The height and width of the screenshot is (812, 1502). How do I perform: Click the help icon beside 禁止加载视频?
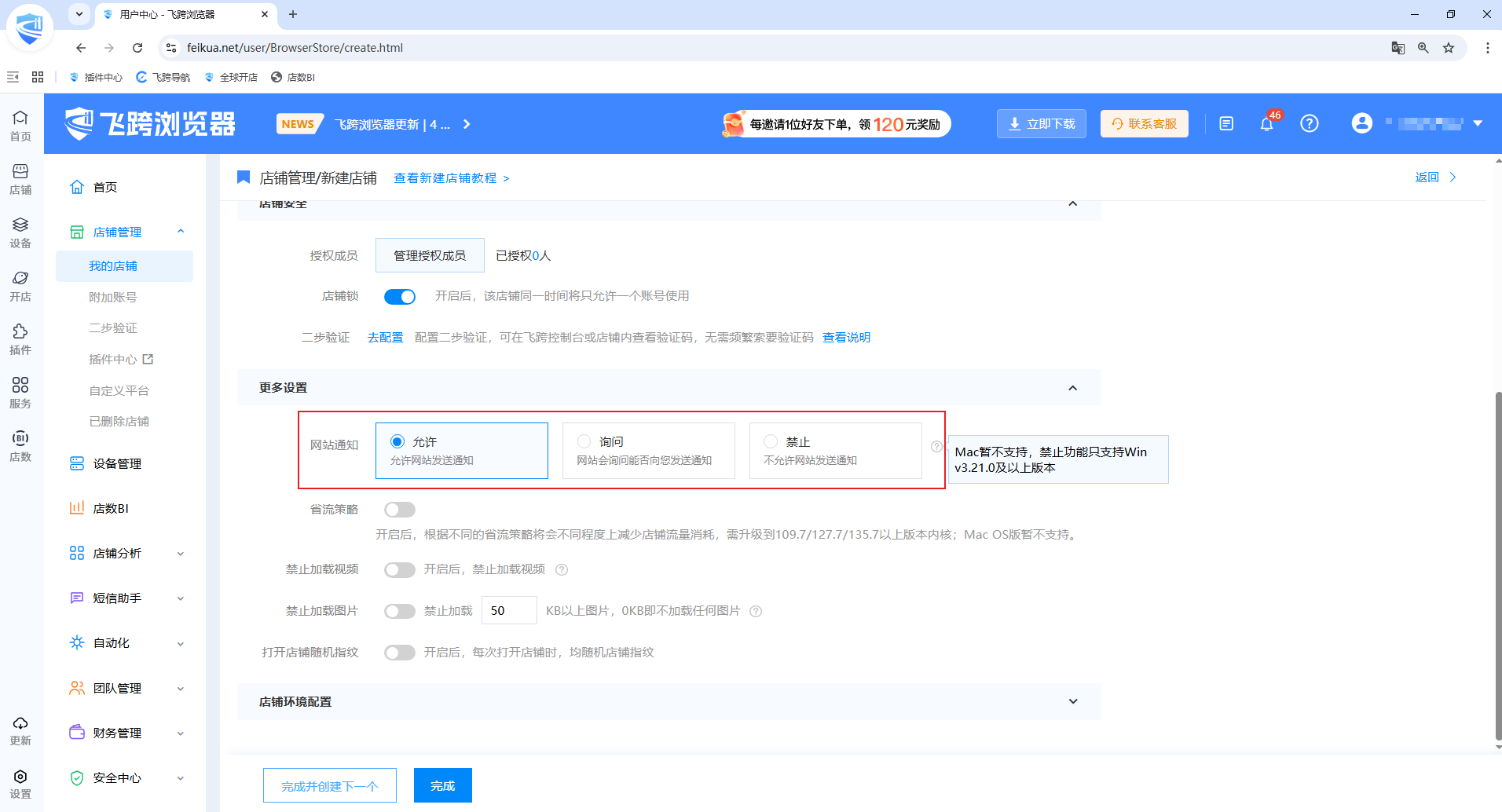point(562,570)
